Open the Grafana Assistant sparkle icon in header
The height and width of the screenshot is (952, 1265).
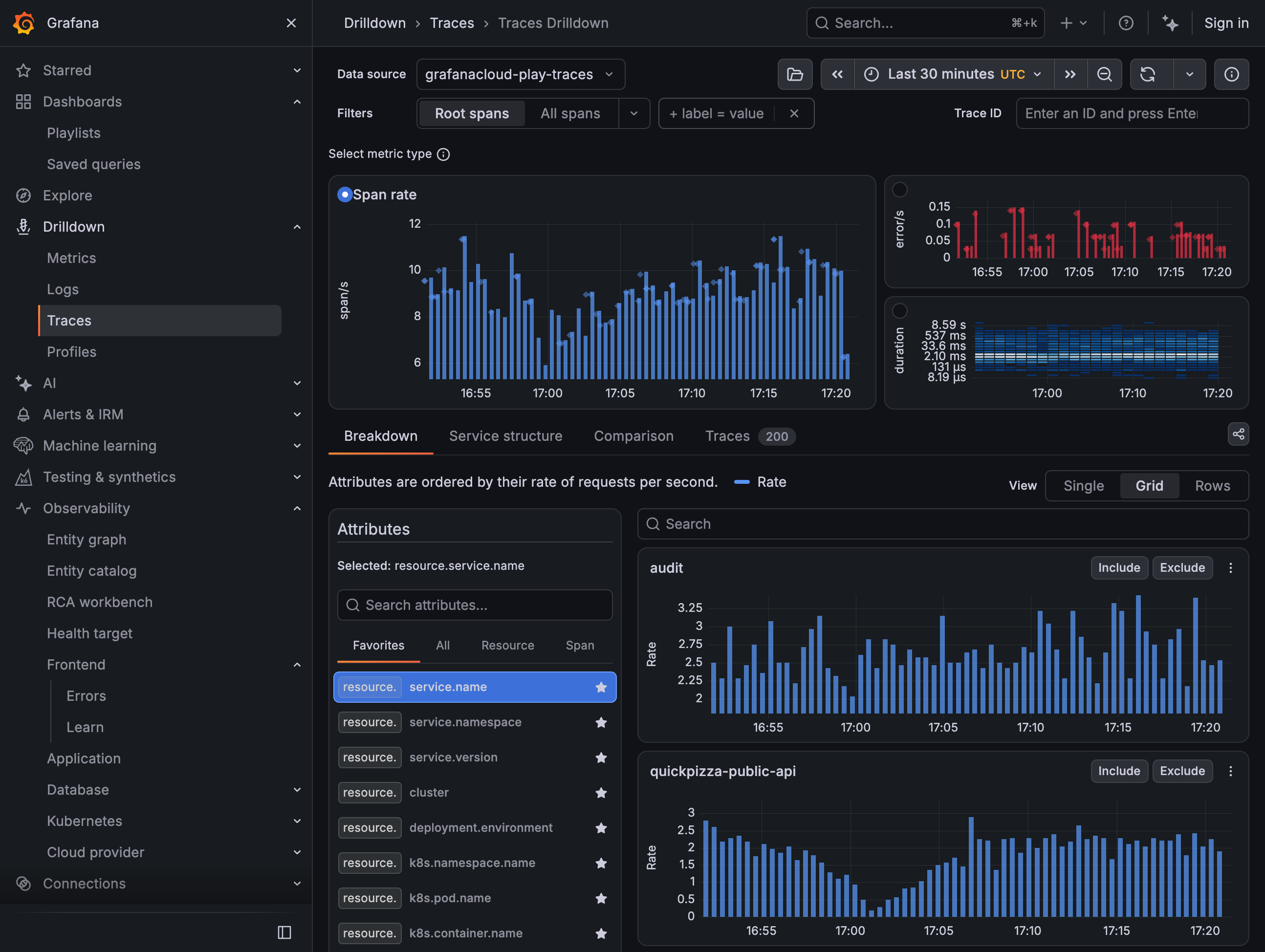coord(1170,23)
